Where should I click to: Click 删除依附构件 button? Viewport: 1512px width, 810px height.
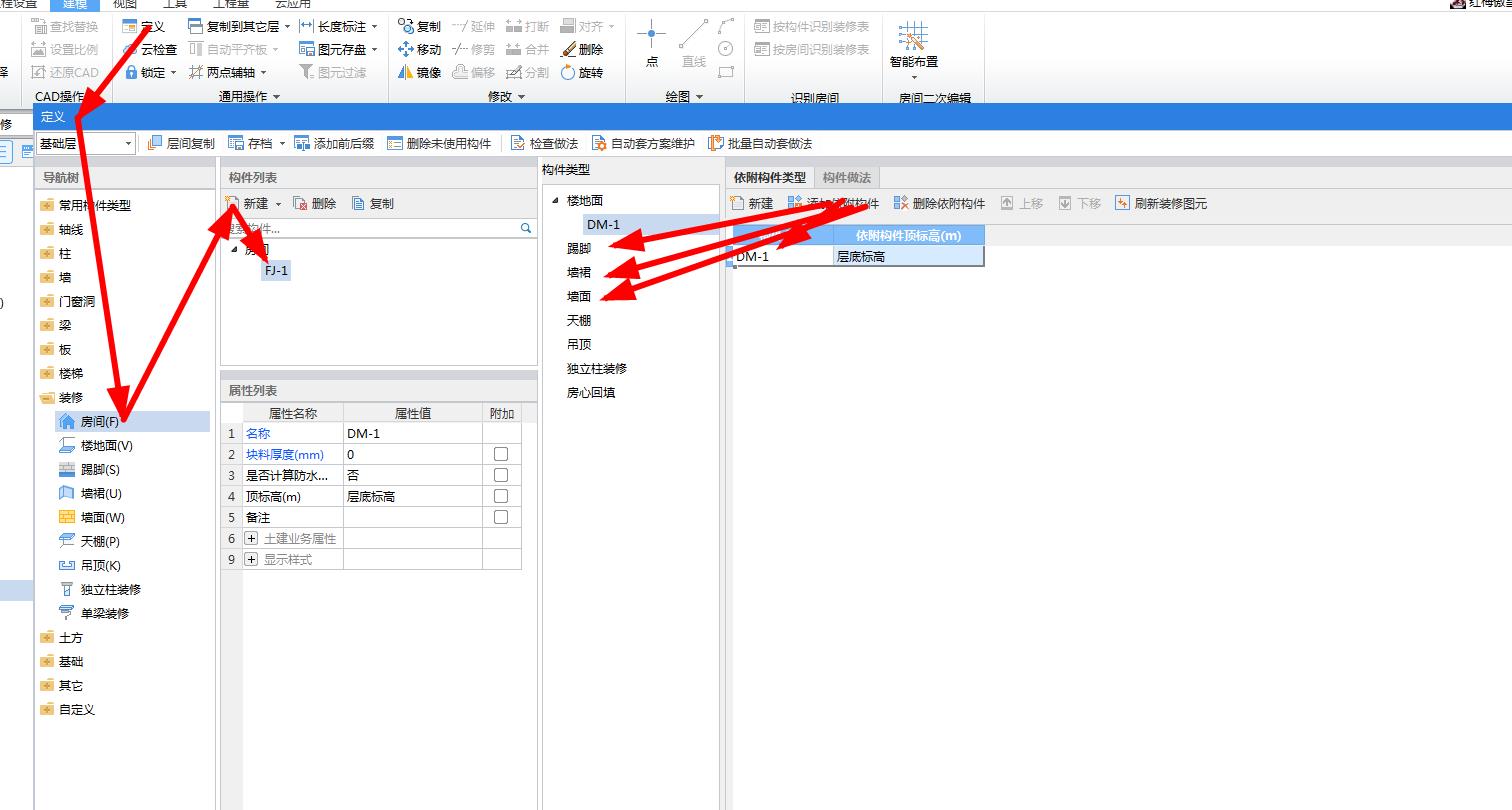click(x=940, y=203)
